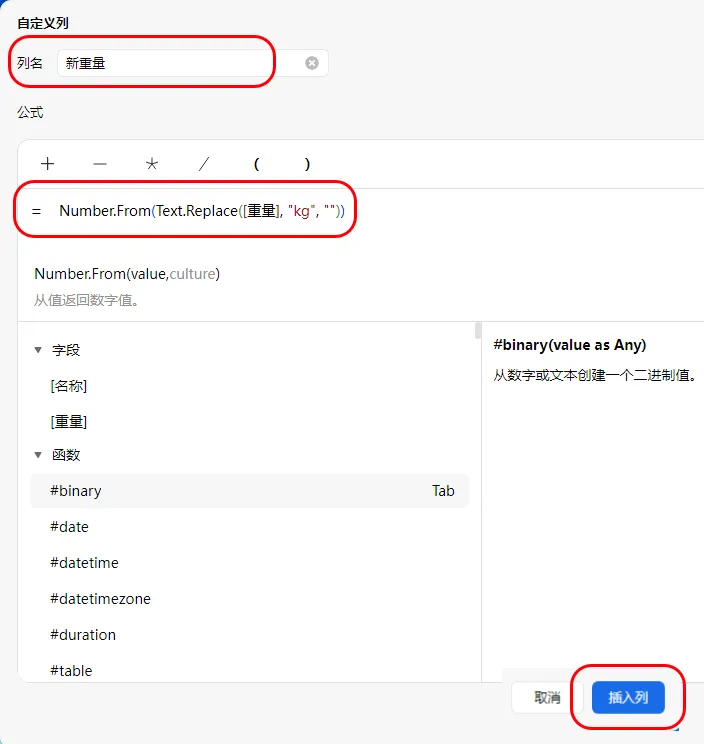Viewport: 704px width, 744px height.
Task: Focus the 列名 column name field
Action: [193, 63]
